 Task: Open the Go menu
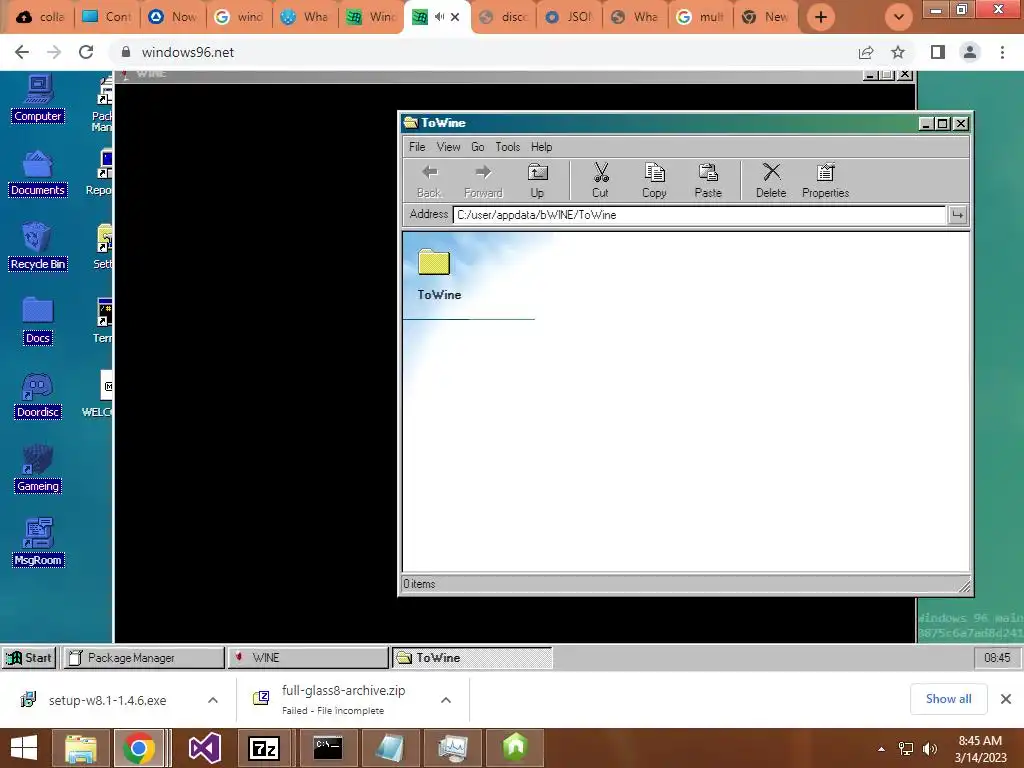tap(477, 147)
